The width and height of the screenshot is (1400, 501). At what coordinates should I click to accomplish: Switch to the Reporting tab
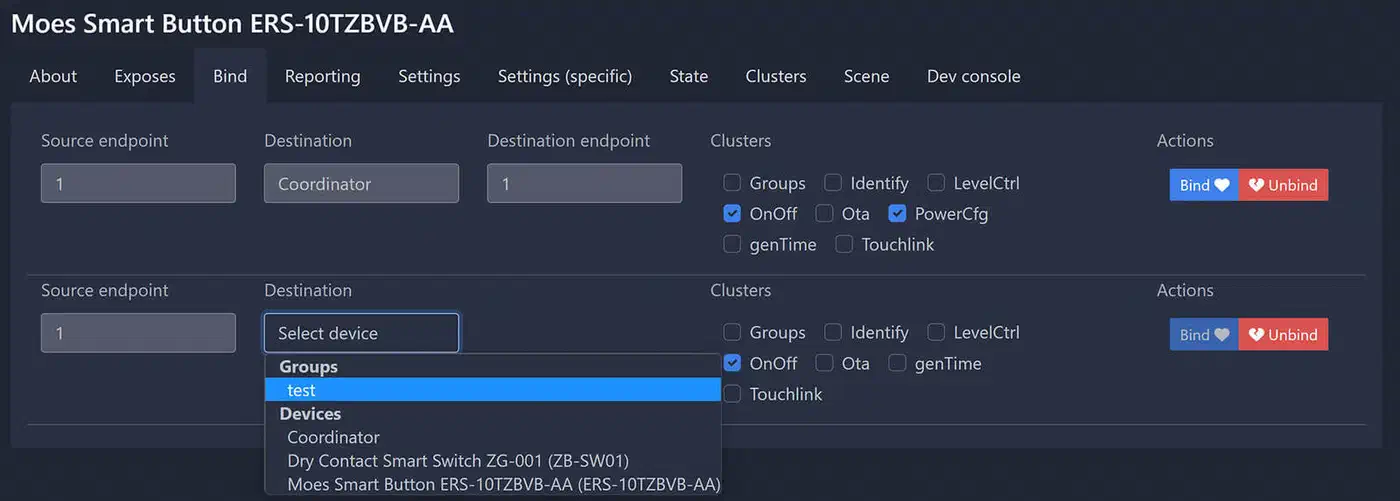pos(322,76)
